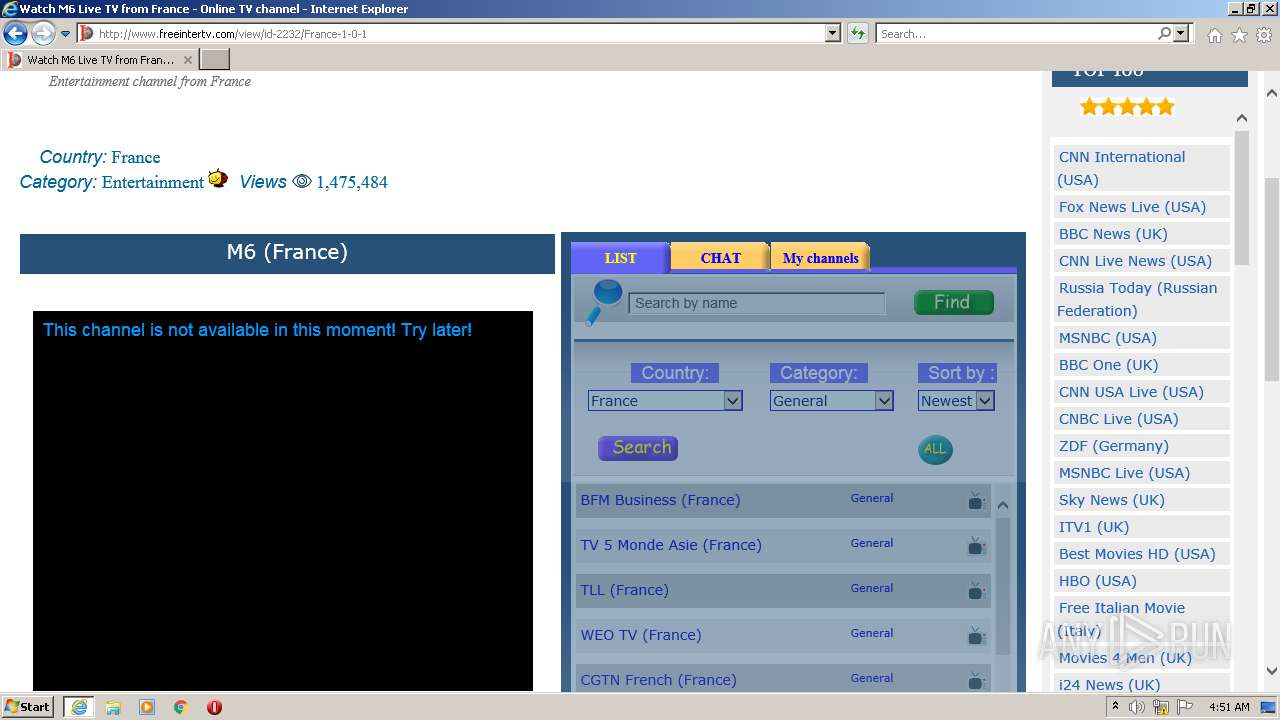Click the volume speaker tray icon

click(x=1137, y=707)
